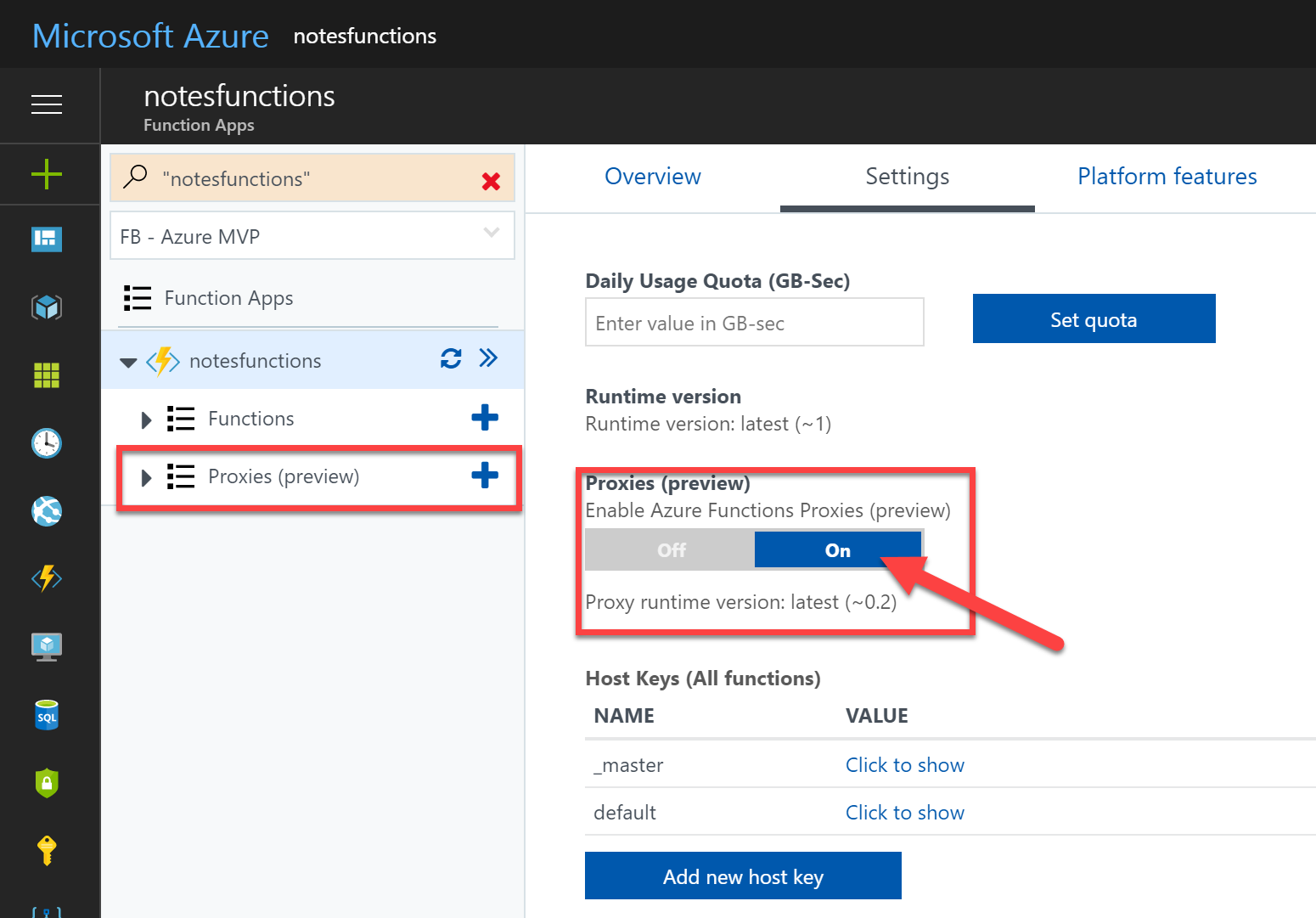Collapse the notesfunctions tree node
Viewport: 1316px width, 918px height.
(128, 363)
